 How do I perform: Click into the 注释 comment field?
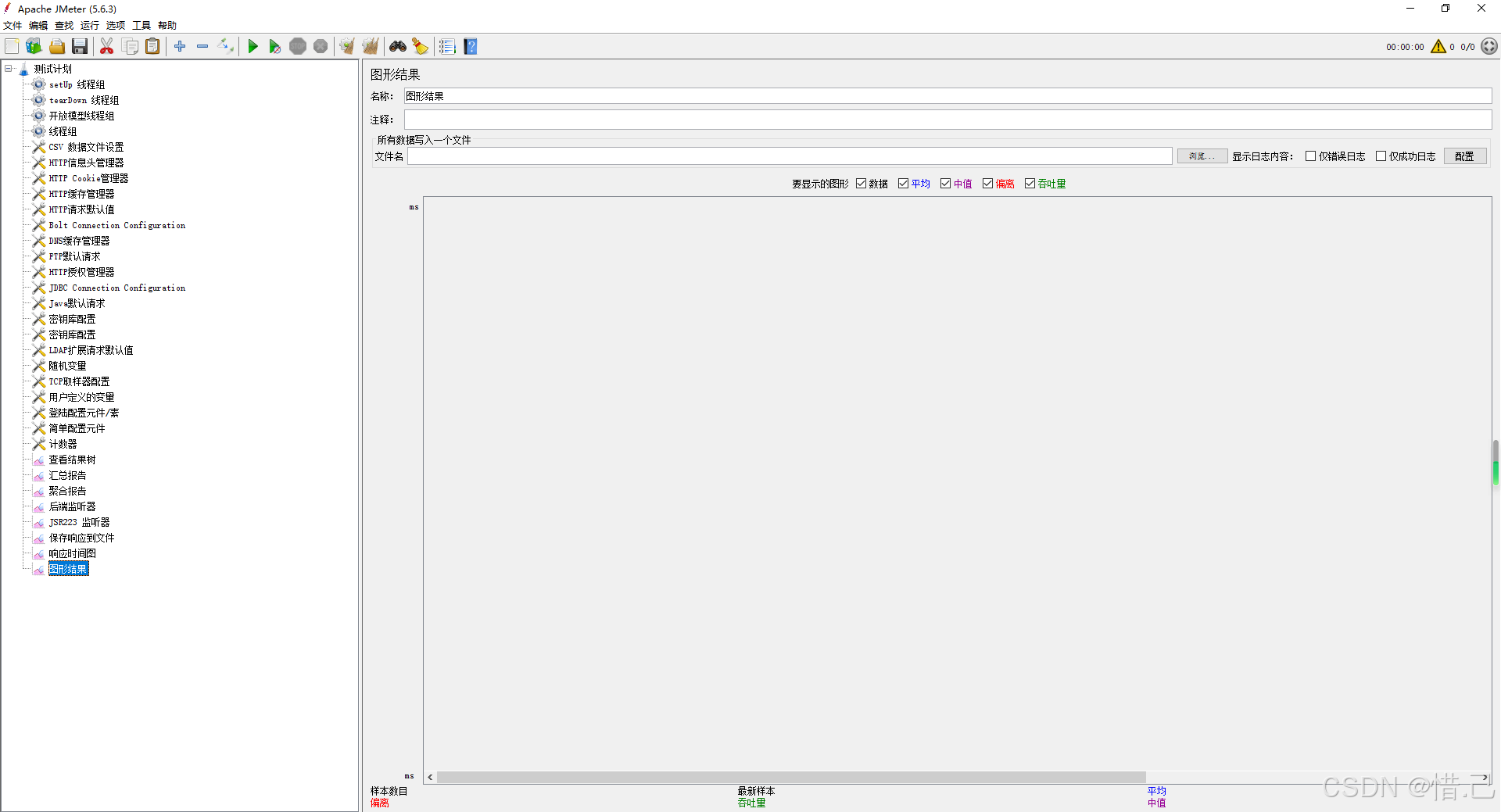(x=948, y=120)
